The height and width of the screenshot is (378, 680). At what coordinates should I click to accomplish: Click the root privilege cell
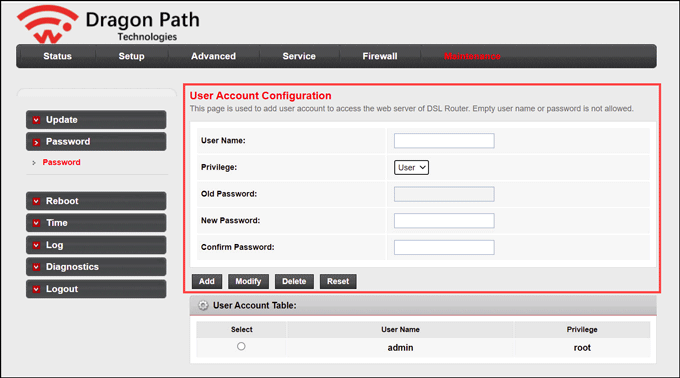(582, 348)
